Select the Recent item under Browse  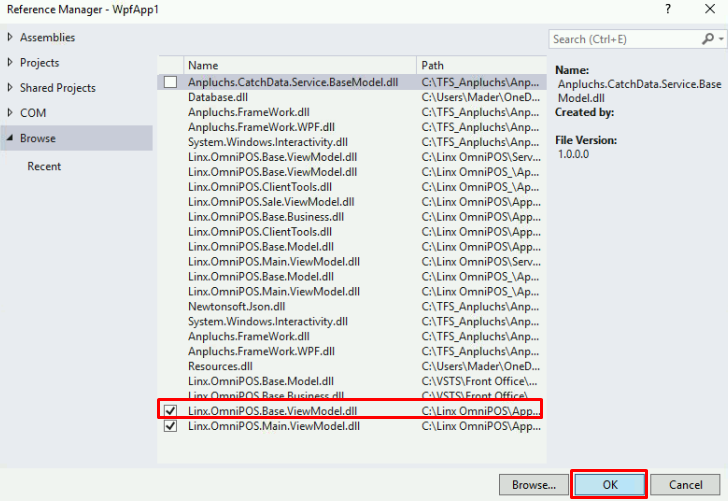click(44, 166)
